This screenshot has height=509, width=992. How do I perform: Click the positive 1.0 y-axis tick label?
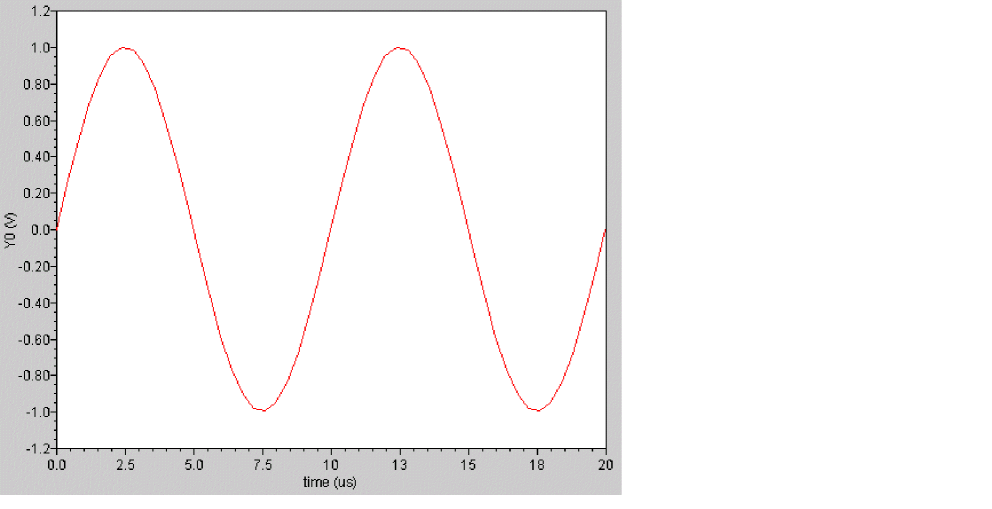click(x=40, y=48)
